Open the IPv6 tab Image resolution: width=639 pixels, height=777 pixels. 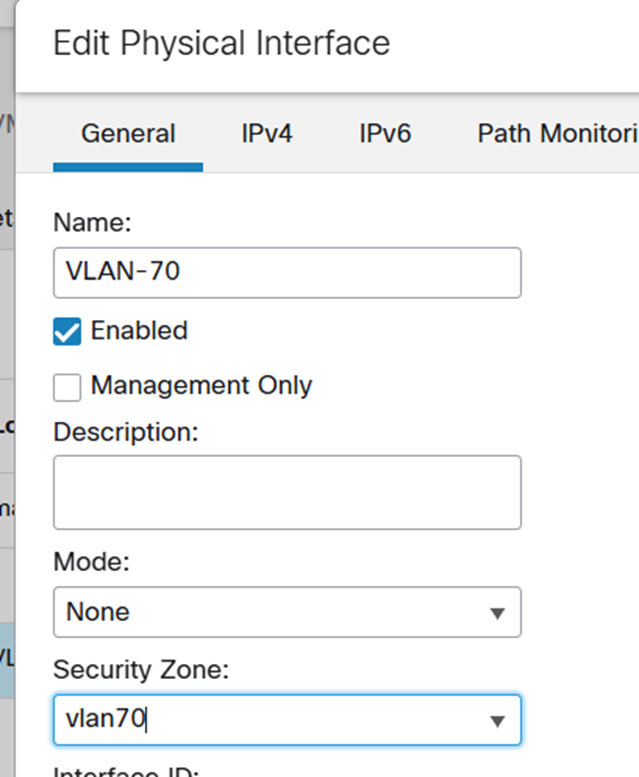pyautogui.click(x=385, y=134)
